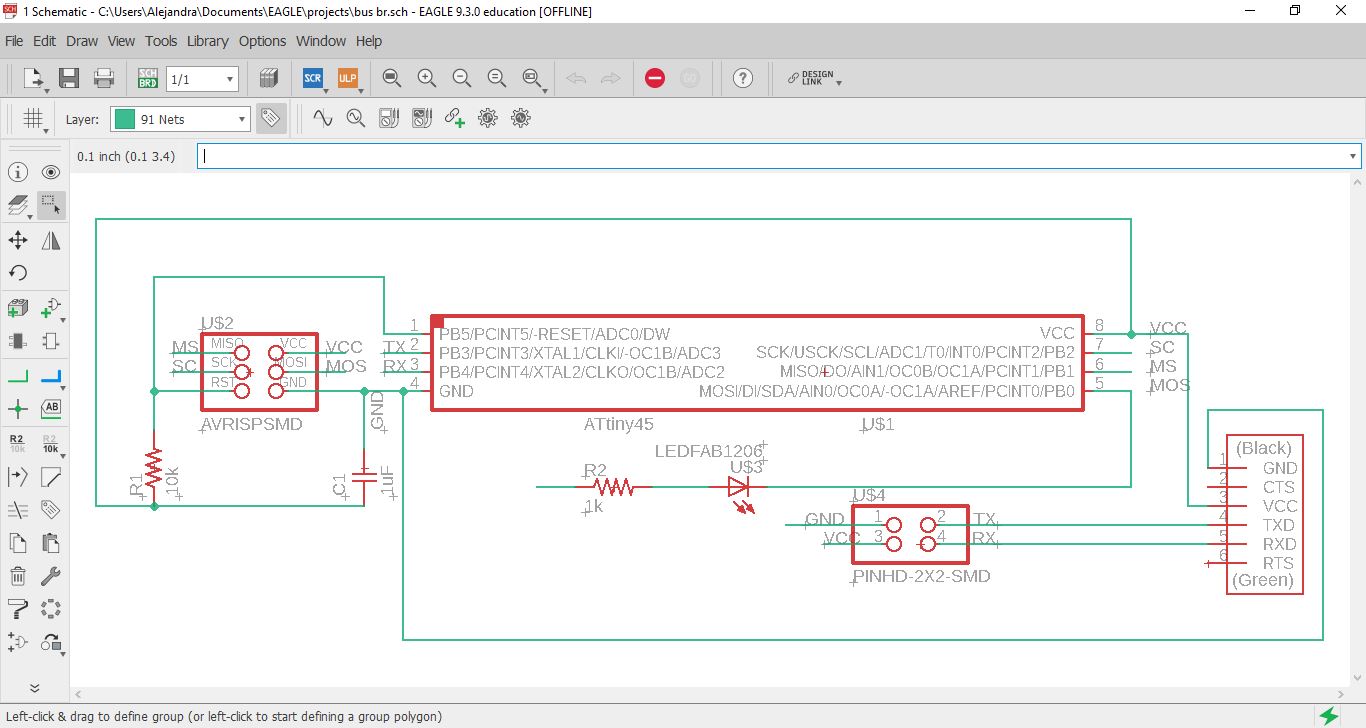Screen dimensions: 1366x728
Task: Click the red Stop command icon
Action: (x=655, y=78)
